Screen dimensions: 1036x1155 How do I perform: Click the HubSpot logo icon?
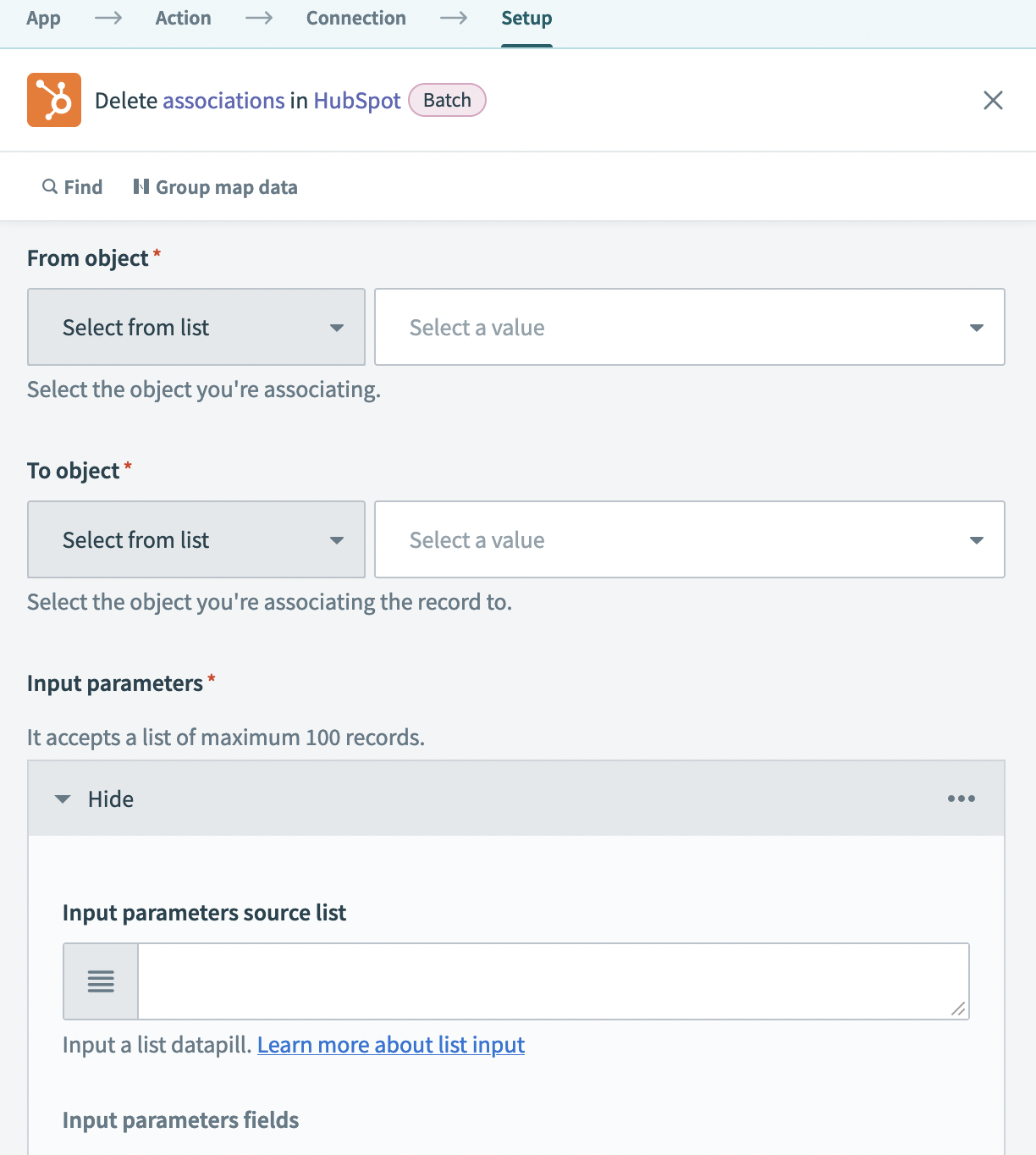(x=54, y=100)
